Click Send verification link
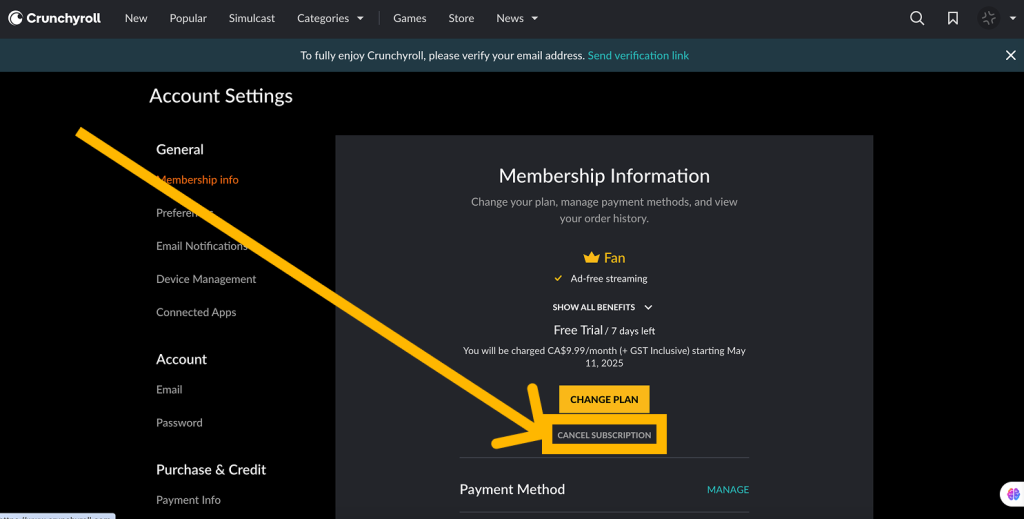 click(x=638, y=55)
